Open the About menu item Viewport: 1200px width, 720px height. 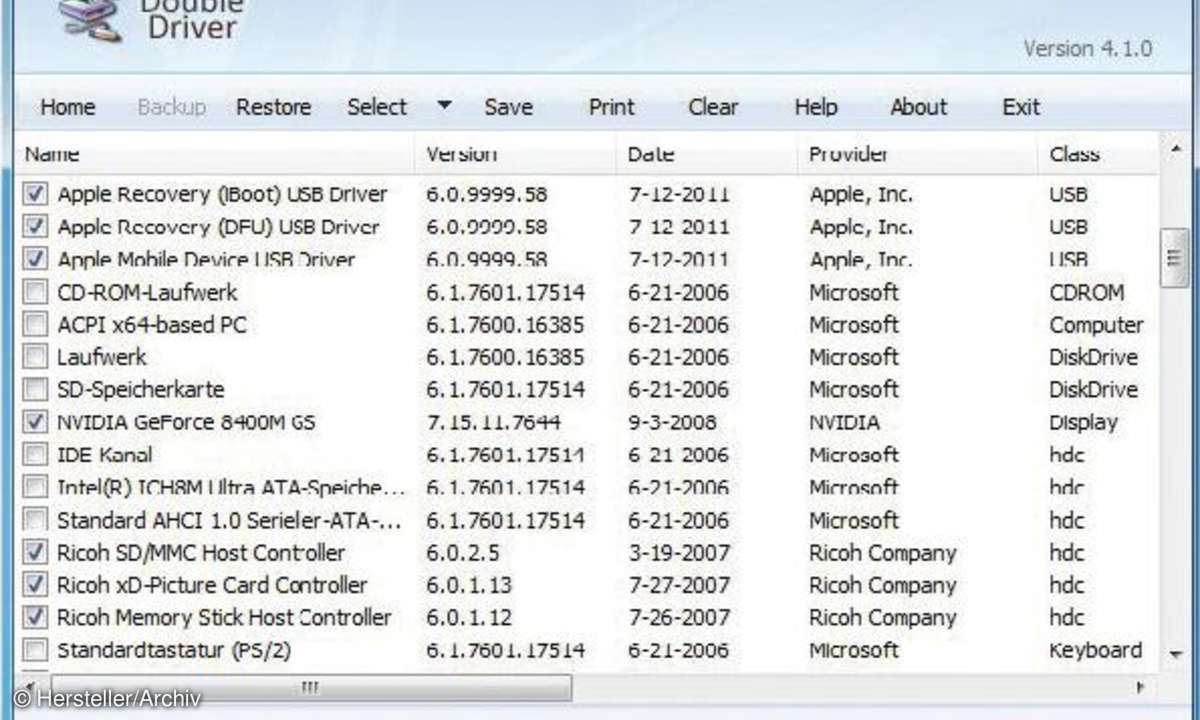[918, 107]
